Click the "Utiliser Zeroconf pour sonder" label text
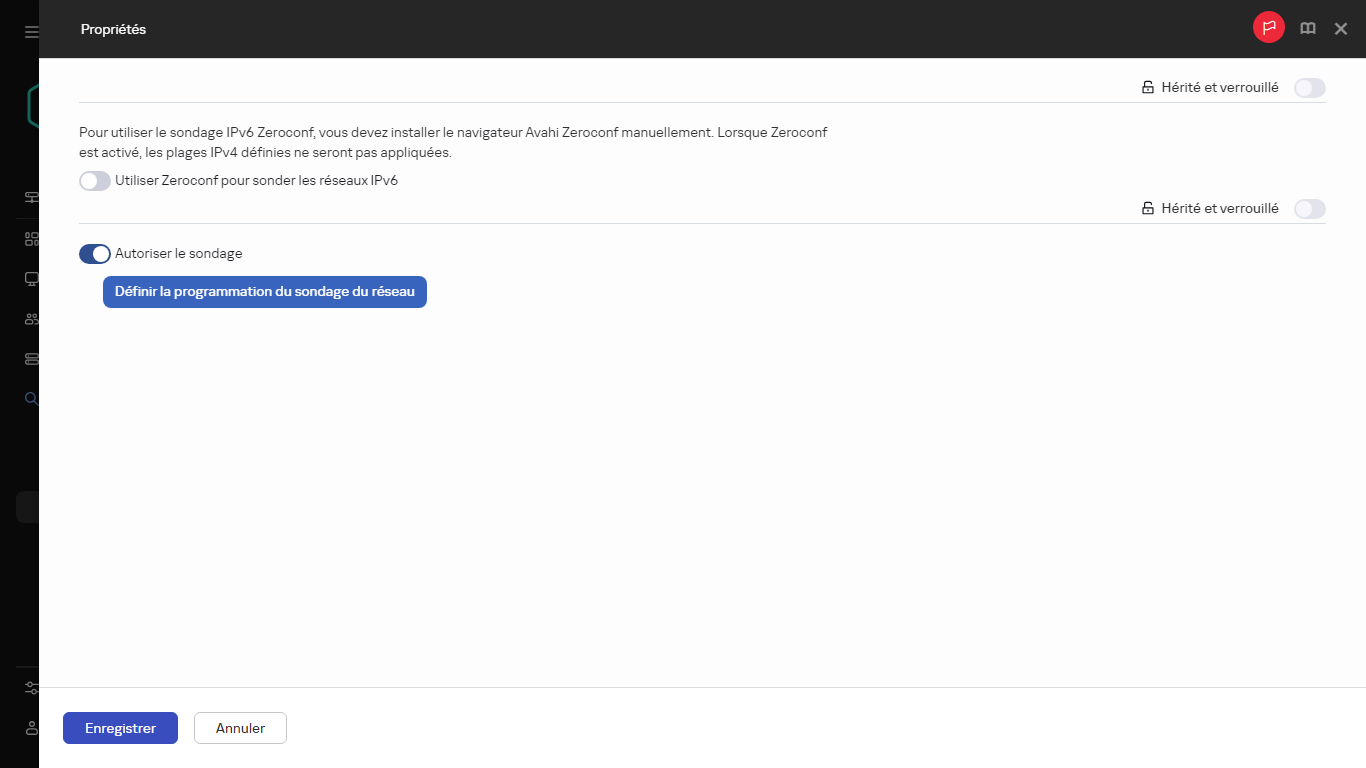Screen dimensions: 1366x768 click(x=257, y=181)
